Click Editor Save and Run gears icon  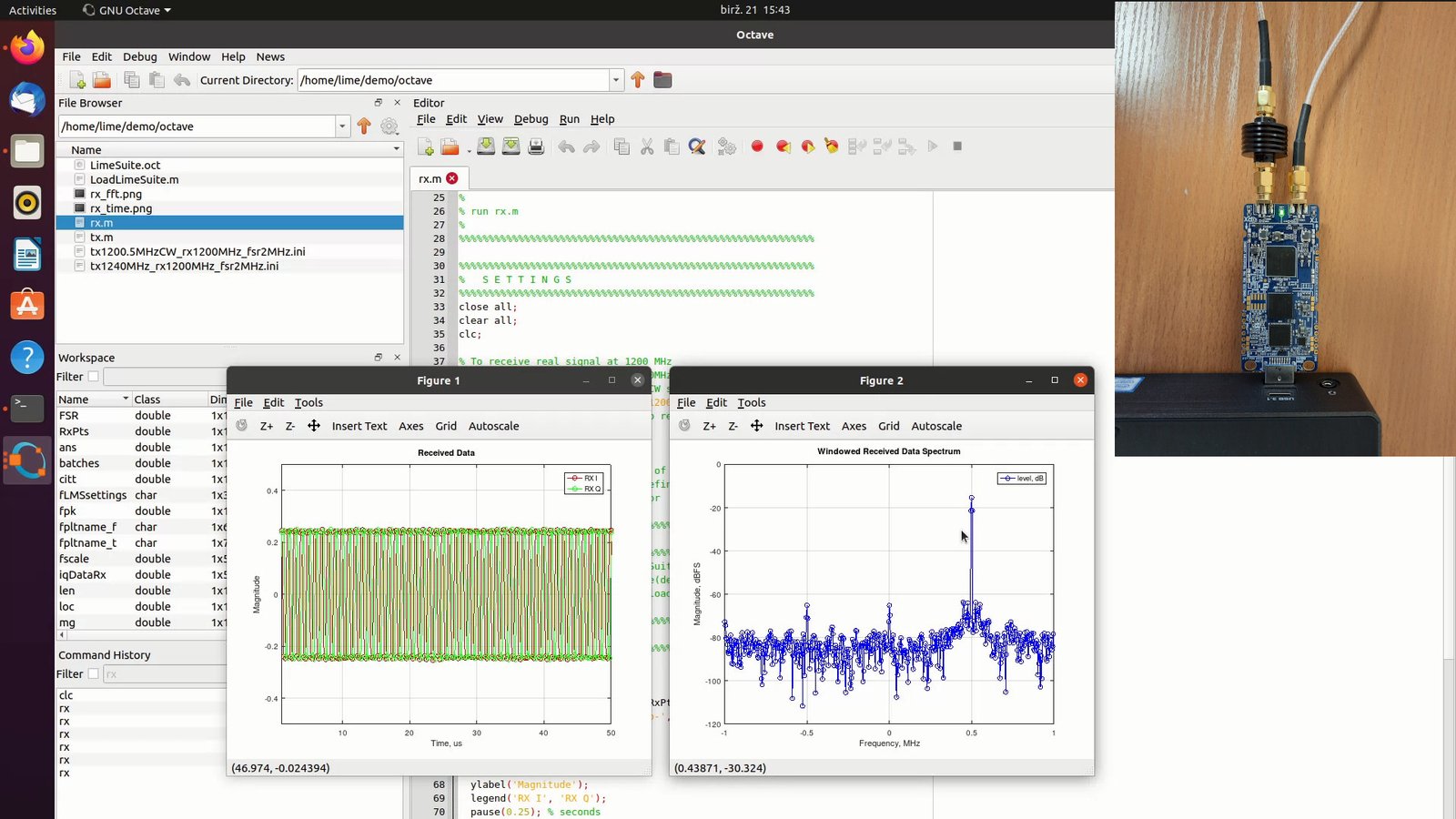point(726,147)
